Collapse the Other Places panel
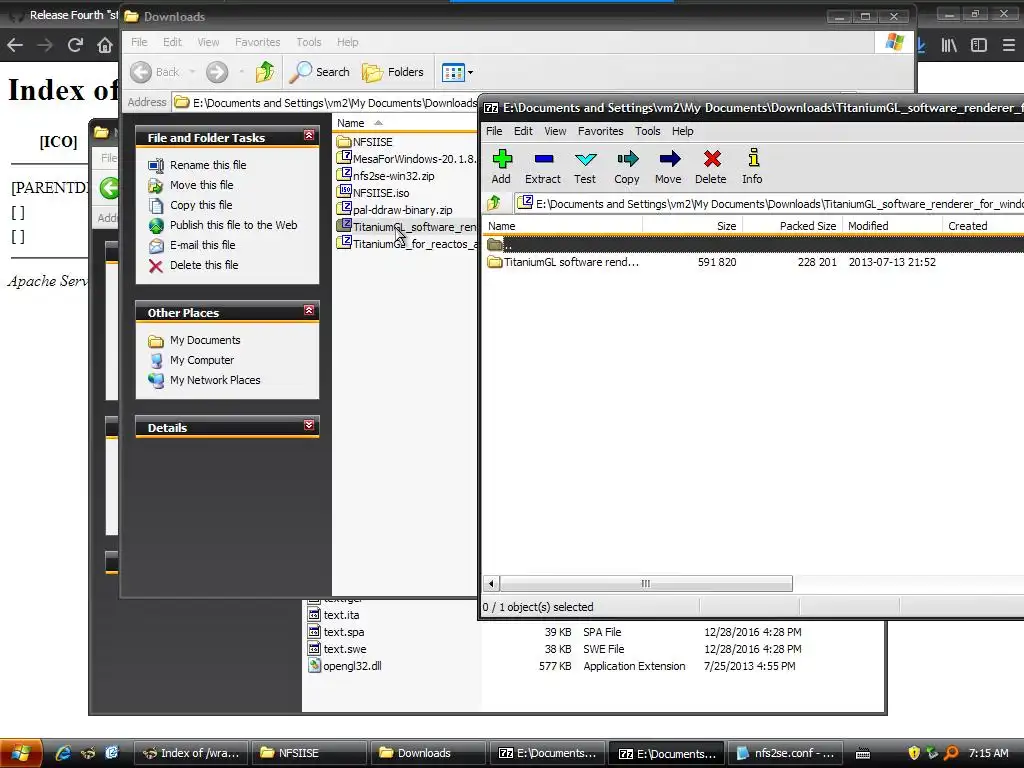1024x768 pixels. pyautogui.click(x=309, y=310)
